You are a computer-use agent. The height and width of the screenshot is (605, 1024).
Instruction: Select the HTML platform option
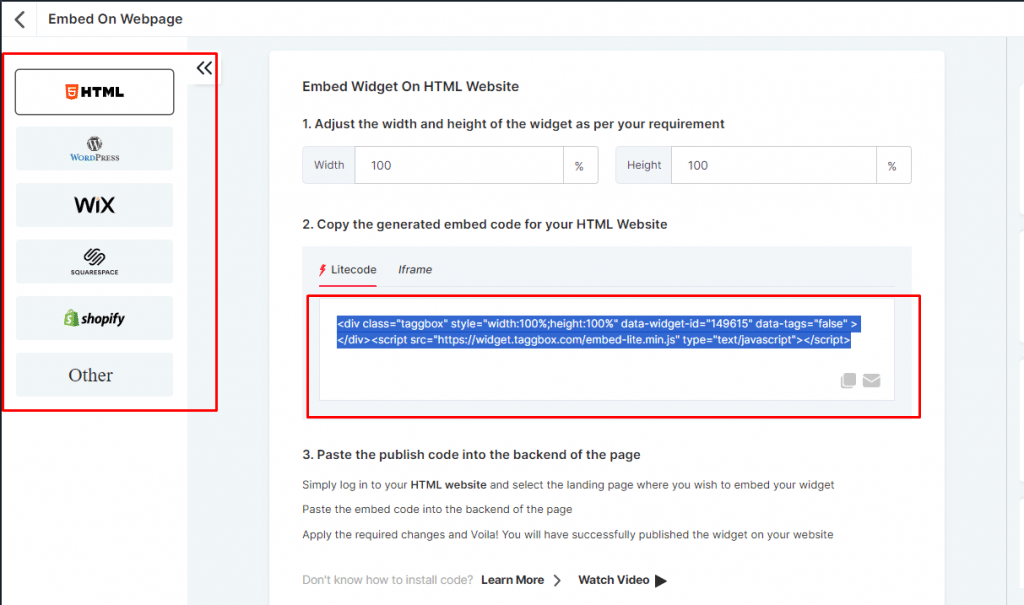[x=94, y=91]
